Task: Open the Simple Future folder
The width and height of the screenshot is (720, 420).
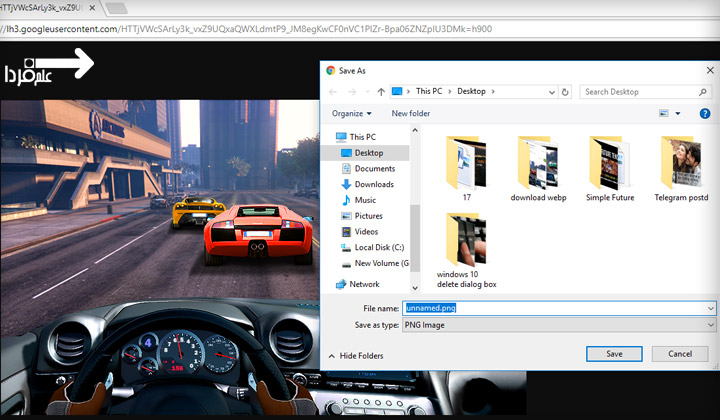Action: pos(609,164)
